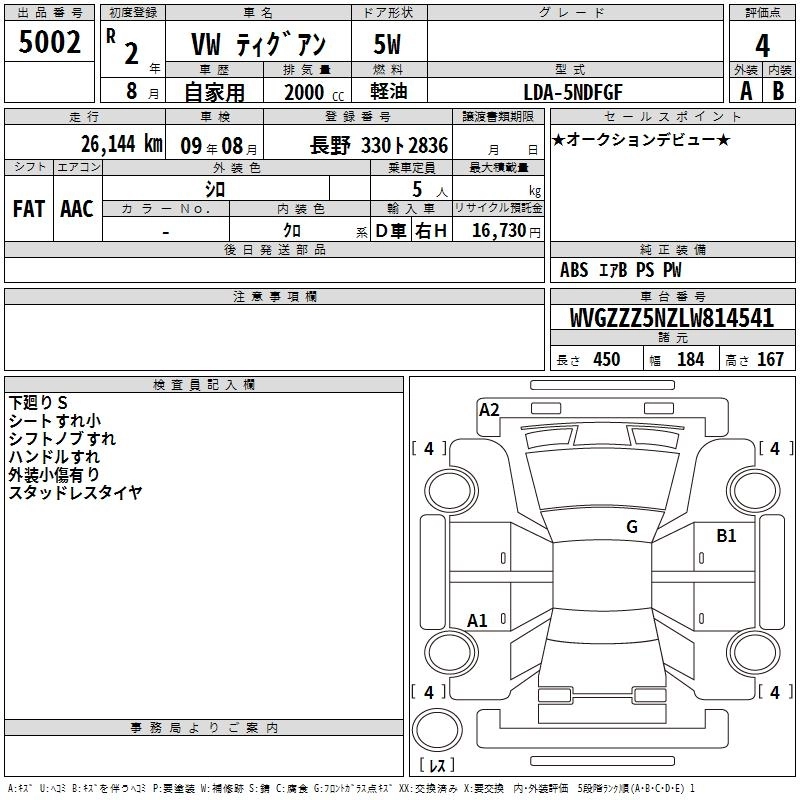Click the G mark on the windshield
Image resolution: width=800 pixels, height=800 pixels.
632,526
